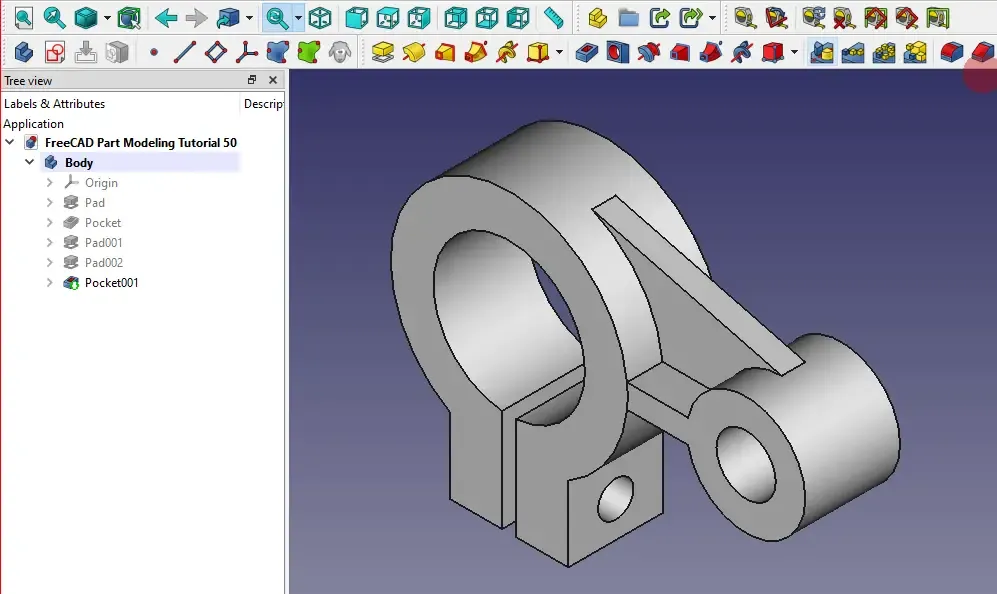This screenshot has height=594, width=997.
Task: Create a datum plane
Action: coord(215,52)
